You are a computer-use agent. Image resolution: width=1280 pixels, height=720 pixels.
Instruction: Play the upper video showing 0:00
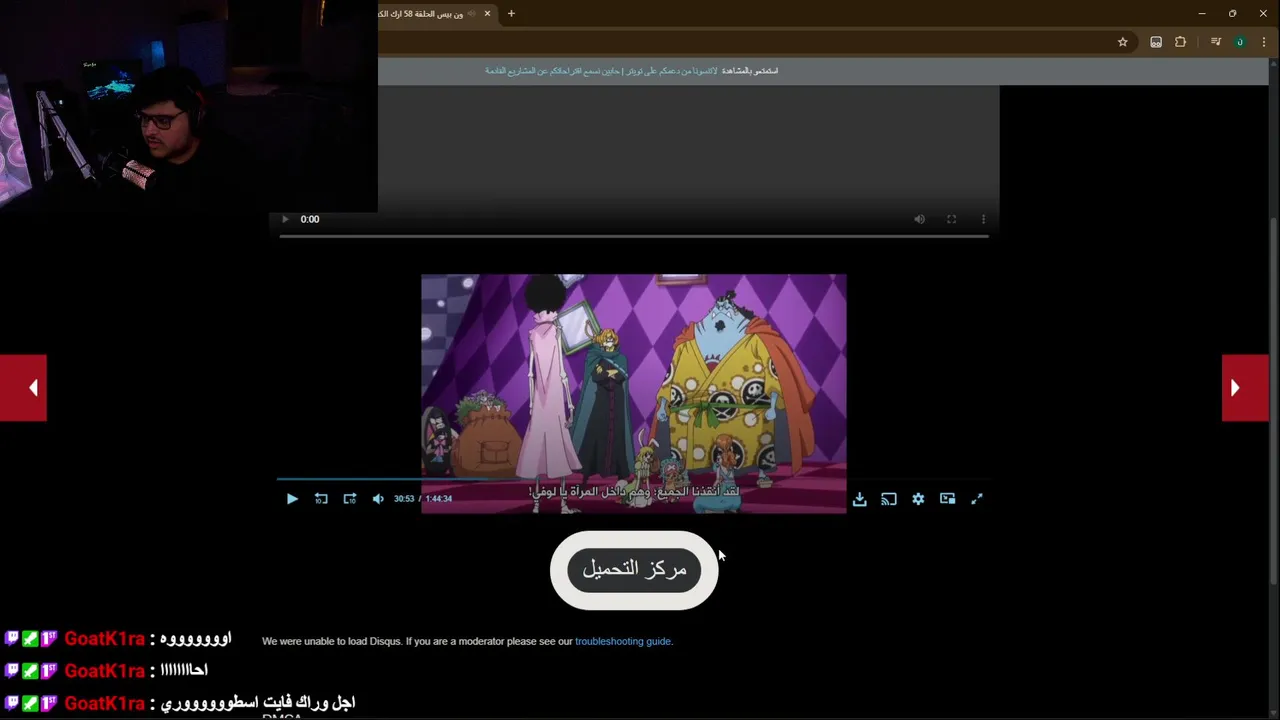point(285,219)
